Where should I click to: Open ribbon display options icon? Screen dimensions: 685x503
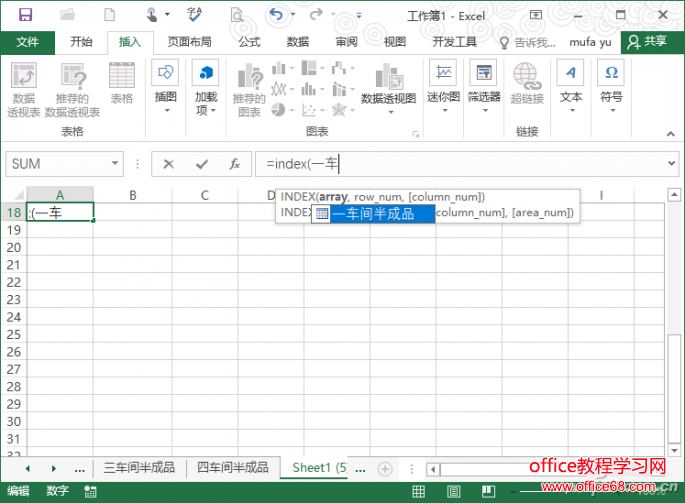point(536,15)
